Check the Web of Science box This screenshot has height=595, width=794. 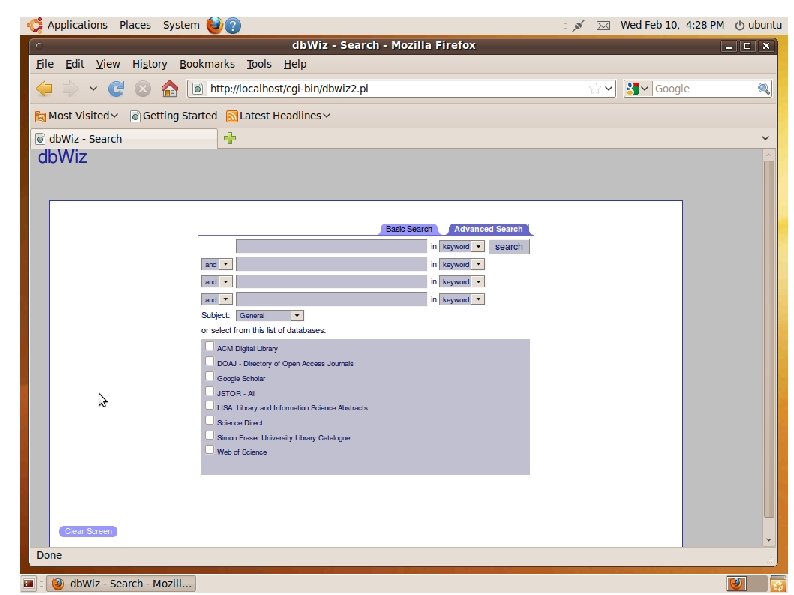click(x=209, y=450)
